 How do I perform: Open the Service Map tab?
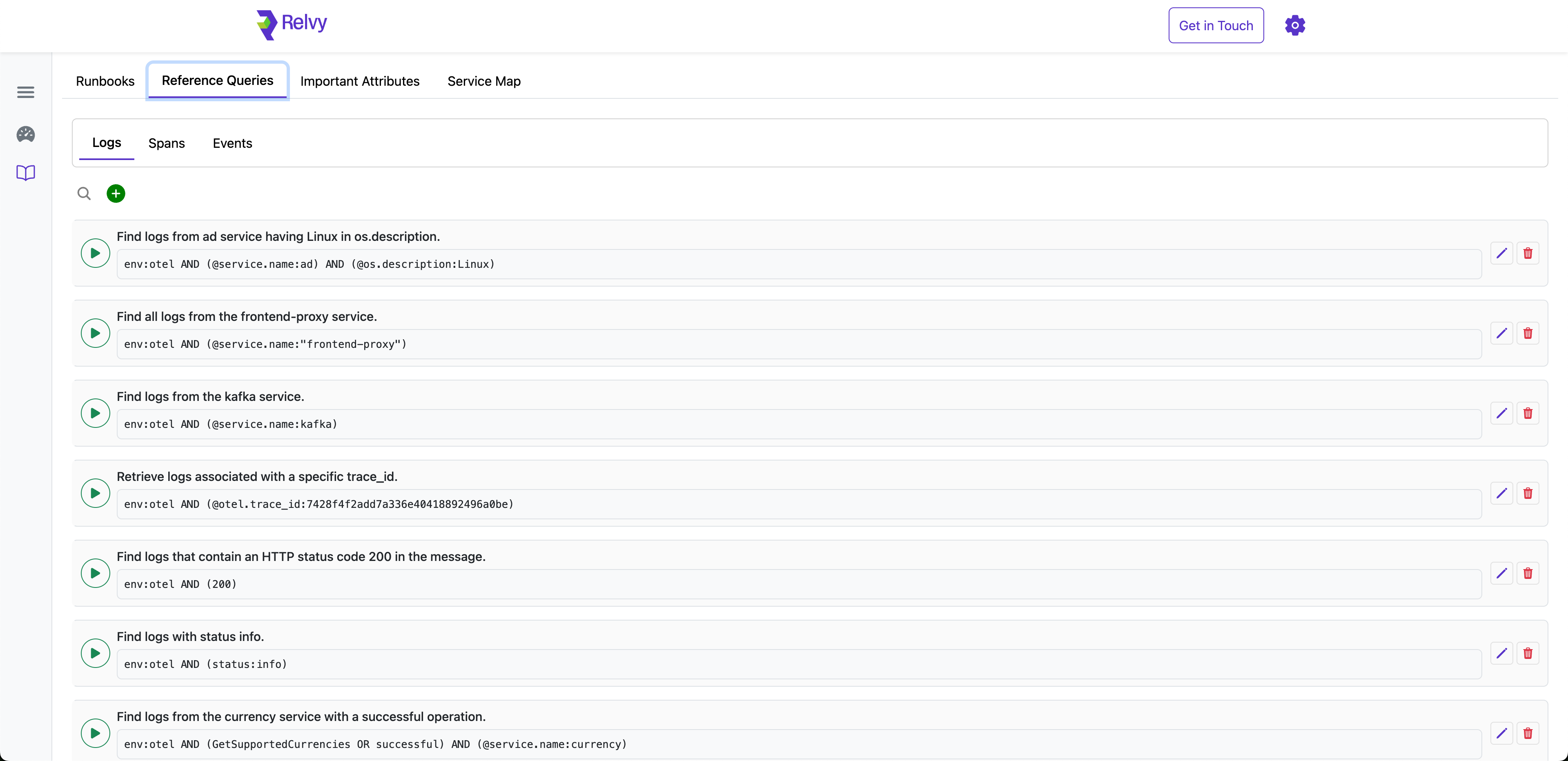[484, 81]
